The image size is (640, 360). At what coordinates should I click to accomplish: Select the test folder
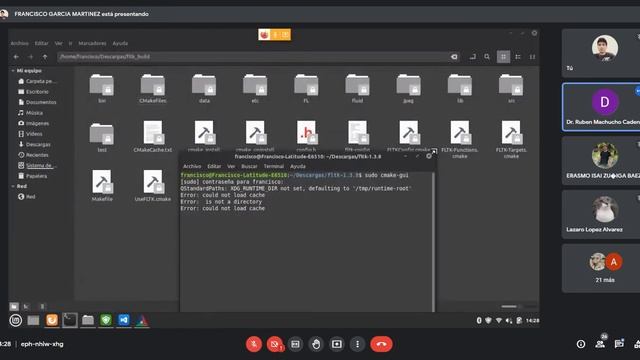pyautogui.click(x=102, y=137)
